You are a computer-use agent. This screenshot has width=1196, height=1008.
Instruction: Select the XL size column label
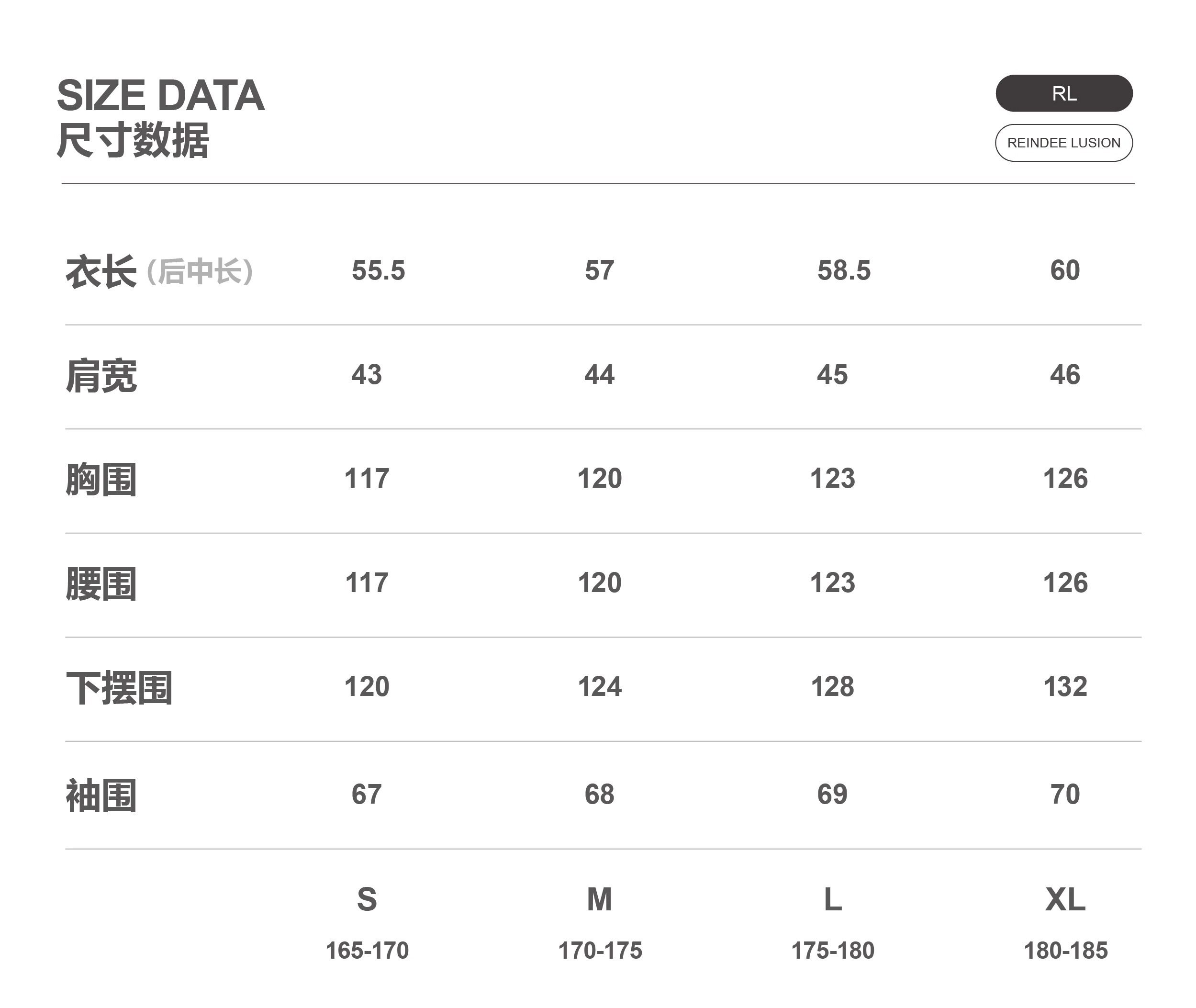tap(1065, 899)
